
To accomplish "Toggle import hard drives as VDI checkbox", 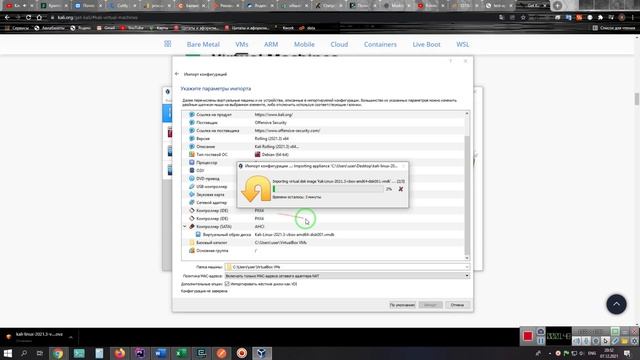I will pyautogui.click(x=227, y=284).
